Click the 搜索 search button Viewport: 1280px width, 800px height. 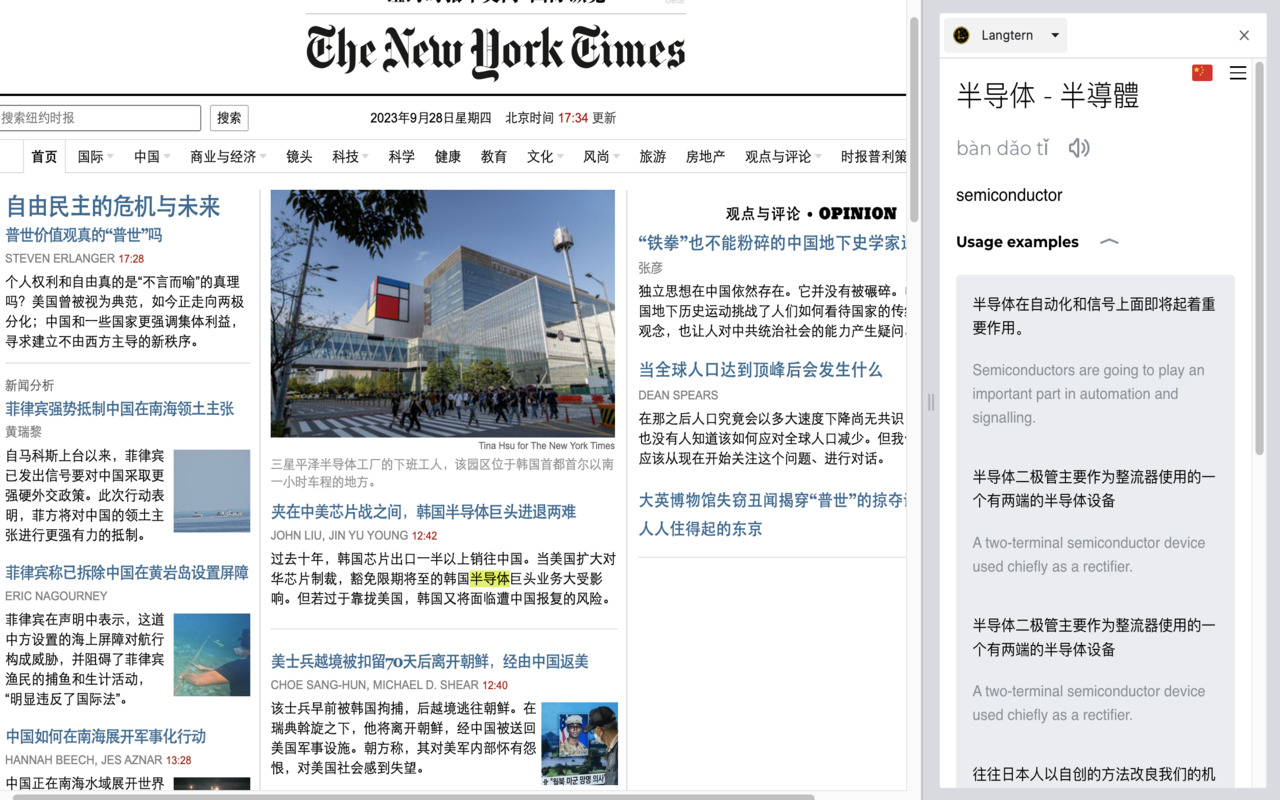[228, 117]
